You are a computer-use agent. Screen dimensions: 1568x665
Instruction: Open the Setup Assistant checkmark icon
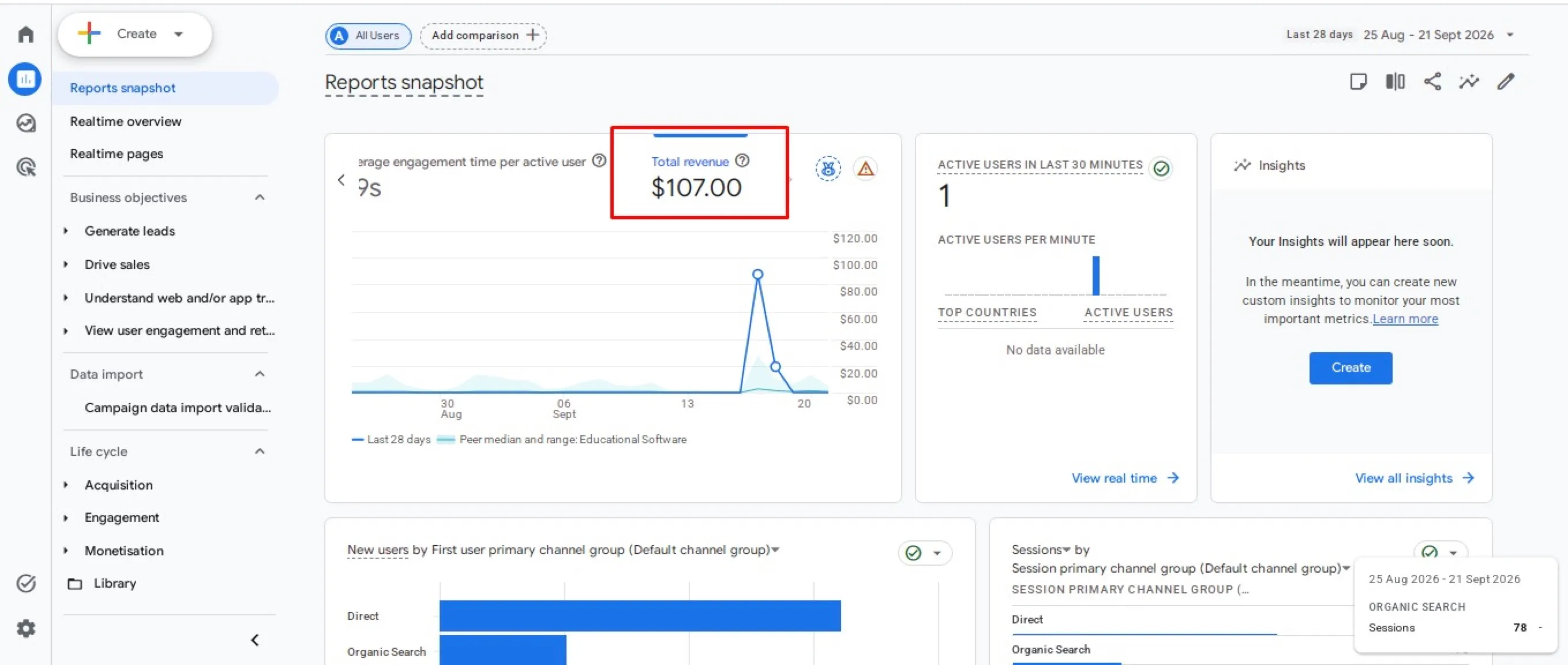pos(25,584)
